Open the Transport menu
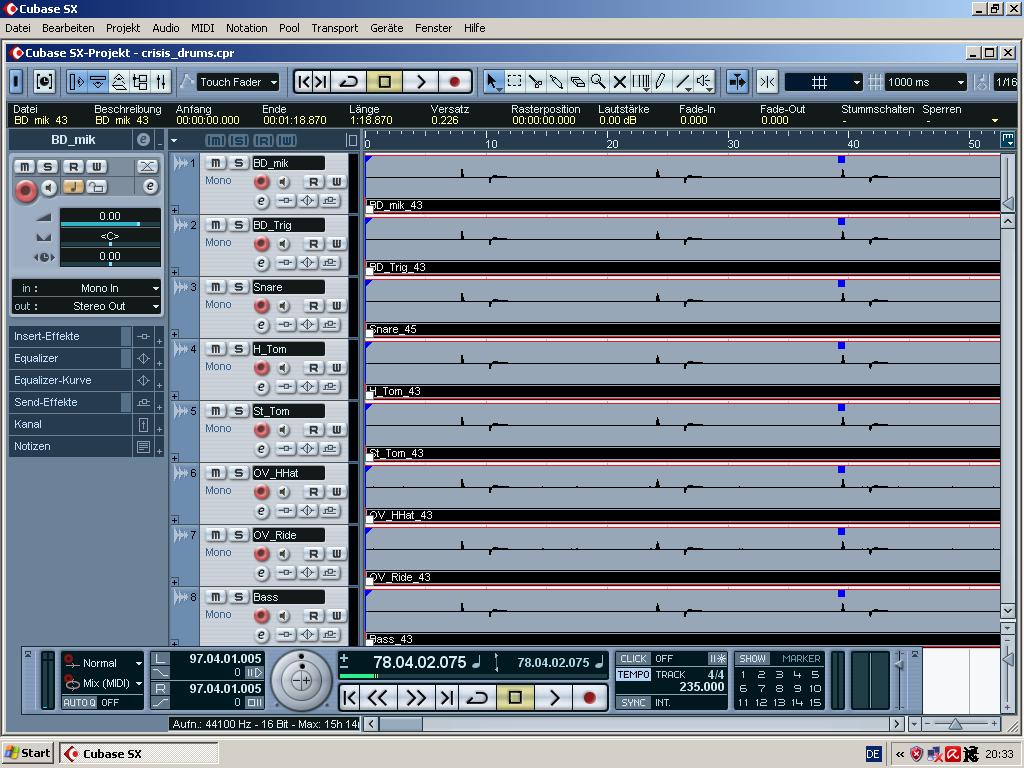The height and width of the screenshot is (768, 1024). 334,28
